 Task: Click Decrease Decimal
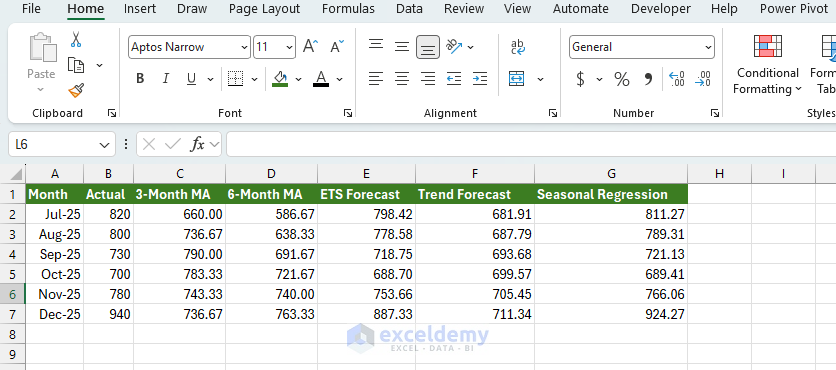coord(703,79)
